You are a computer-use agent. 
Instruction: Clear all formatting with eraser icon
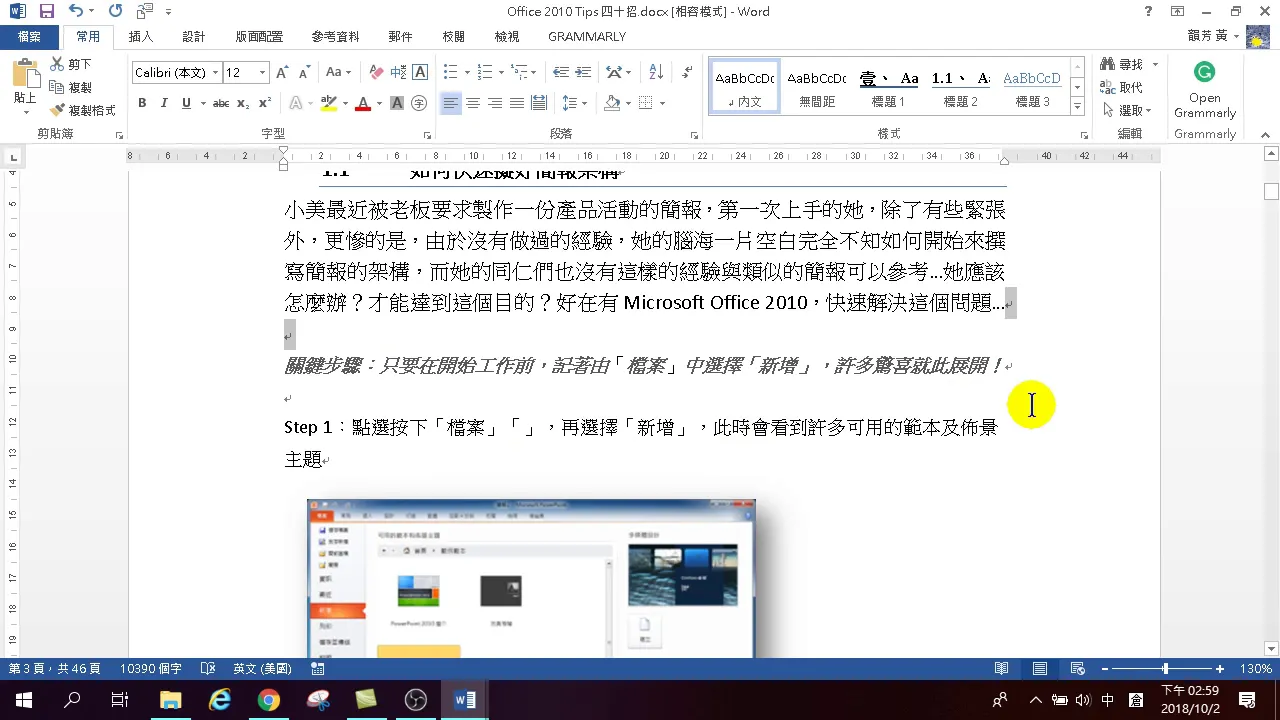pos(377,72)
